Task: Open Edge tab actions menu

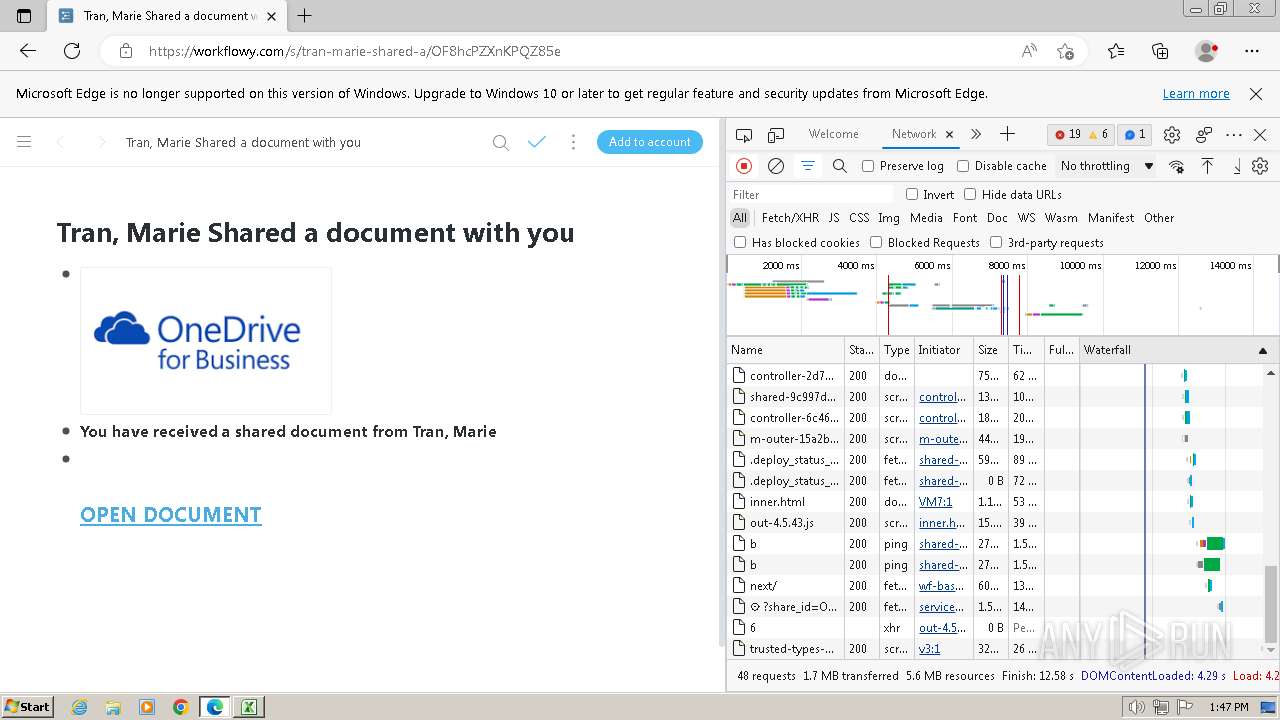Action: tap(24, 16)
